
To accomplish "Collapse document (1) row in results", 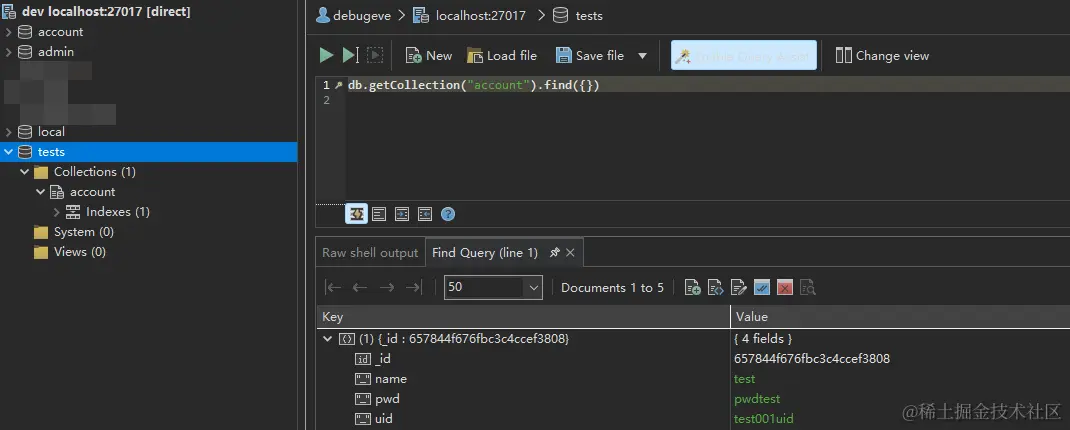I will coord(328,339).
